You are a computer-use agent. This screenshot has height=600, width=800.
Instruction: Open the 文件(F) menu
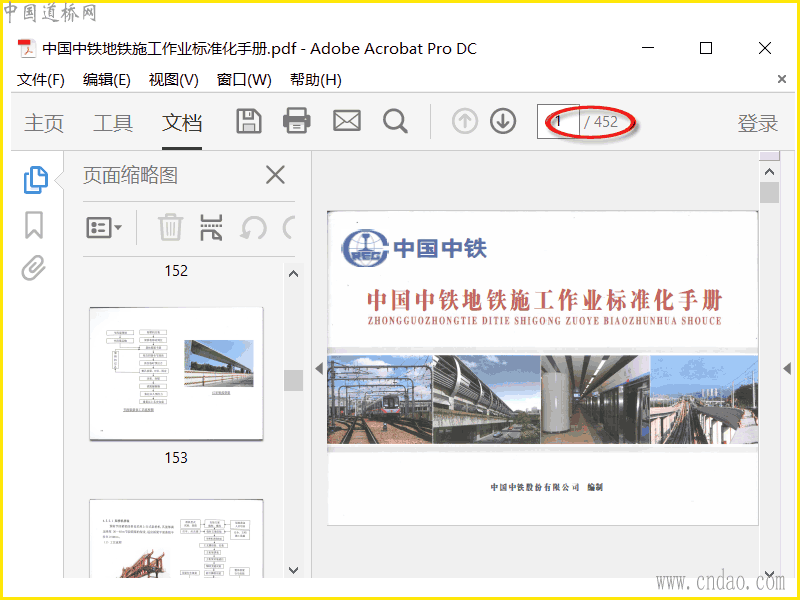coord(41,80)
